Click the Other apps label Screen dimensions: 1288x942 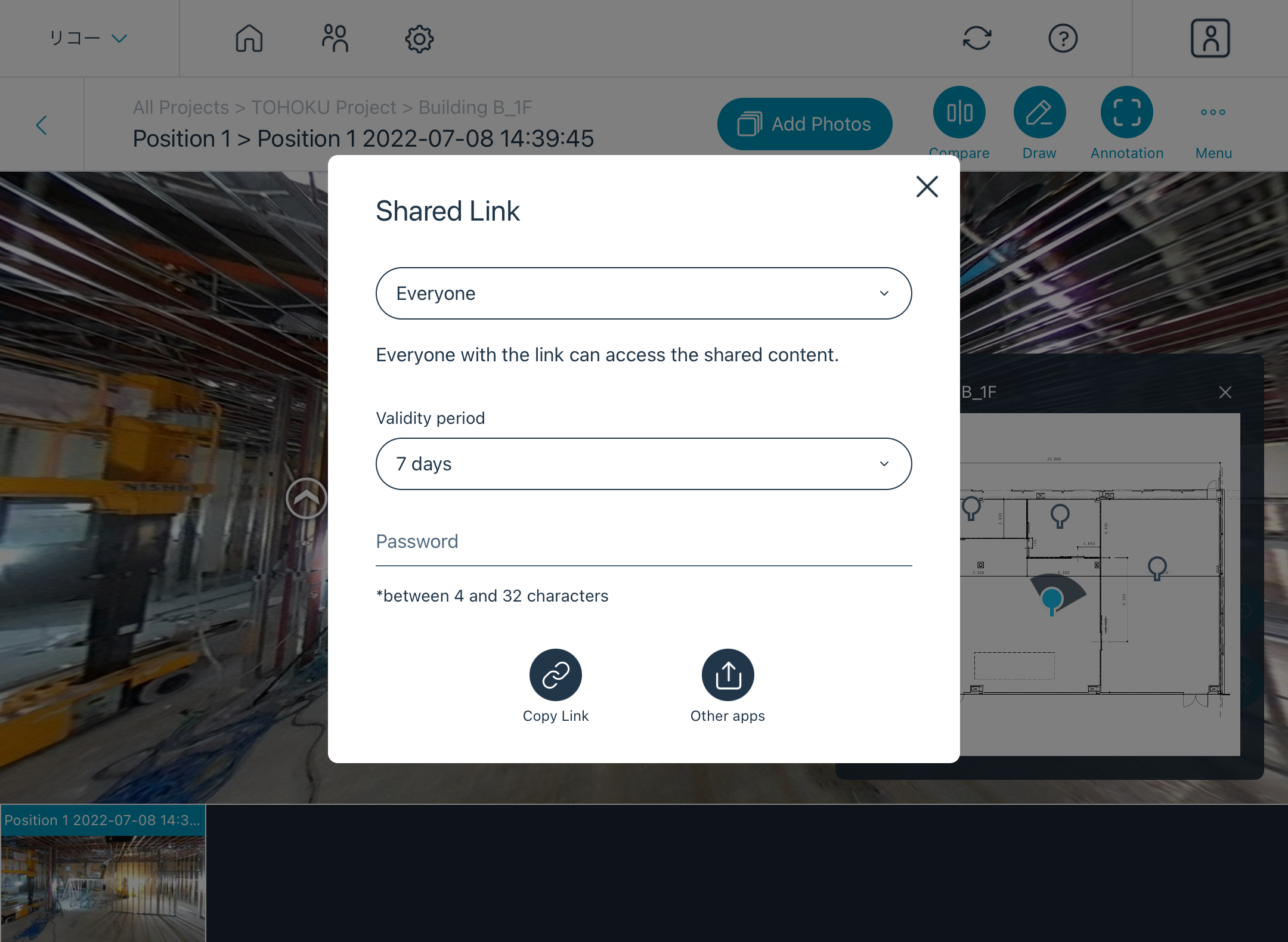pos(727,716)
